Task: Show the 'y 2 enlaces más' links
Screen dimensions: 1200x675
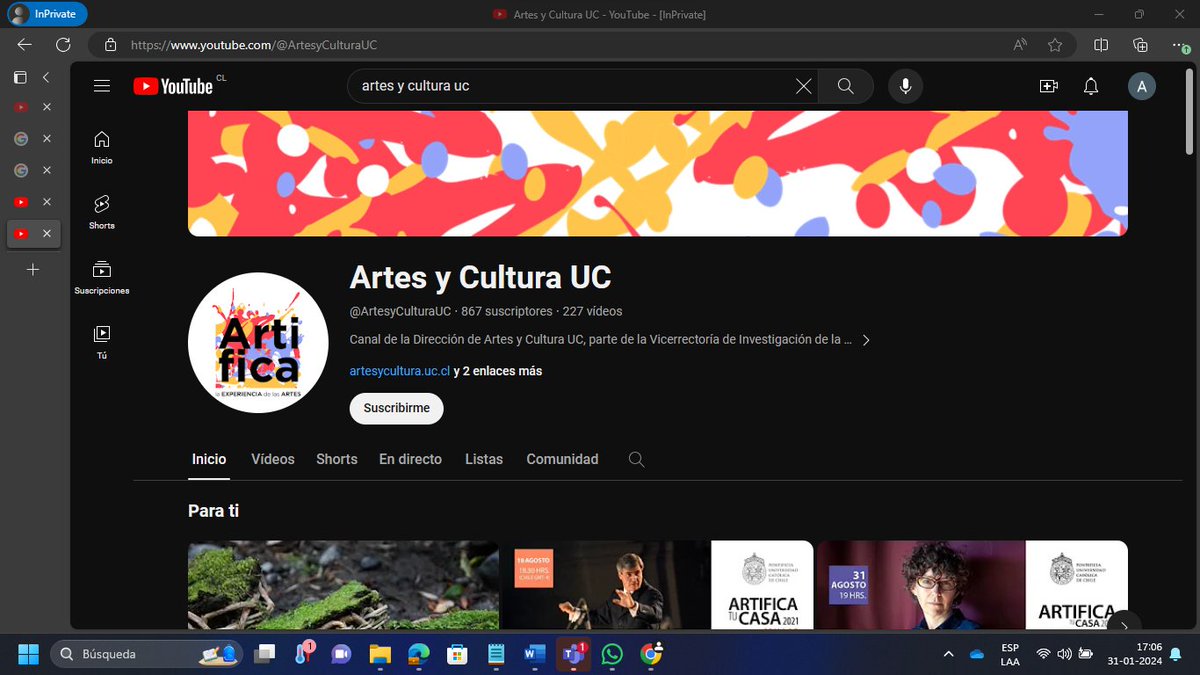Action: point(498,371)
